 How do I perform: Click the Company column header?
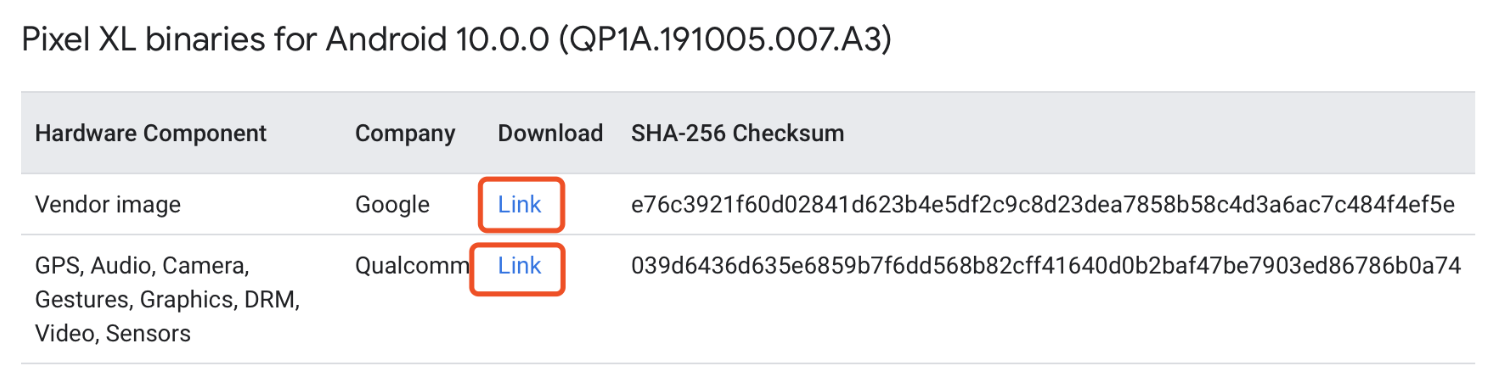tap(405, 133)
